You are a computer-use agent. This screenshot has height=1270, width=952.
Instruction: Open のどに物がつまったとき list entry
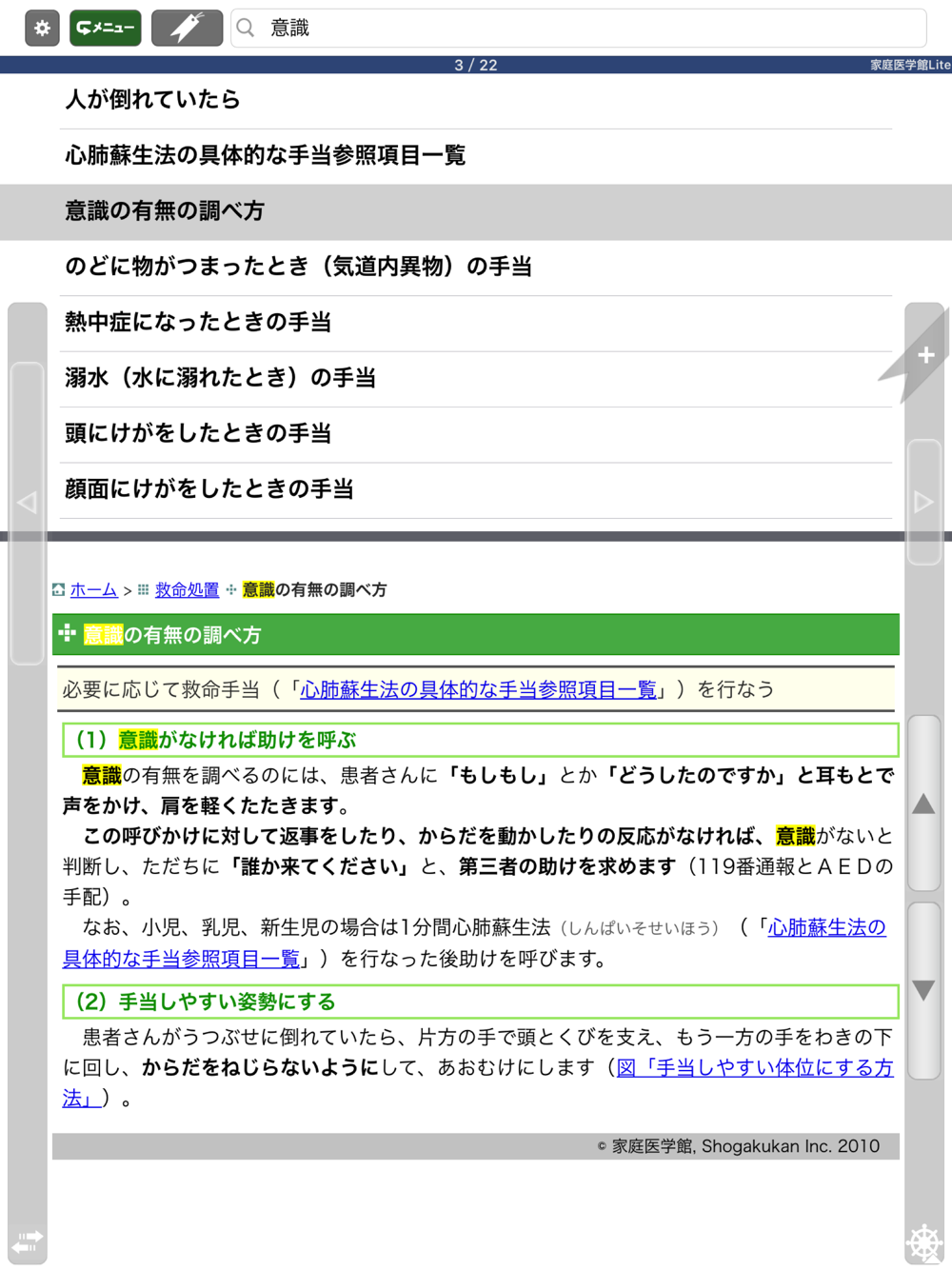(x=476, y=268)
